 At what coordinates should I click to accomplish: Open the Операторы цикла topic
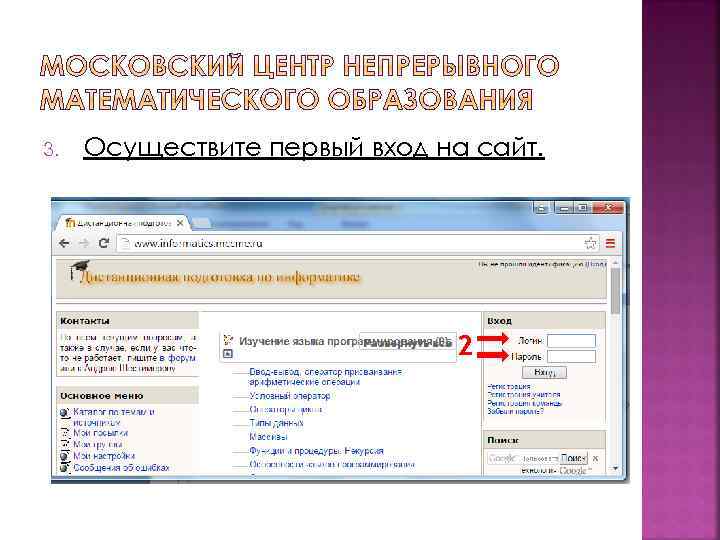[286, 410]
